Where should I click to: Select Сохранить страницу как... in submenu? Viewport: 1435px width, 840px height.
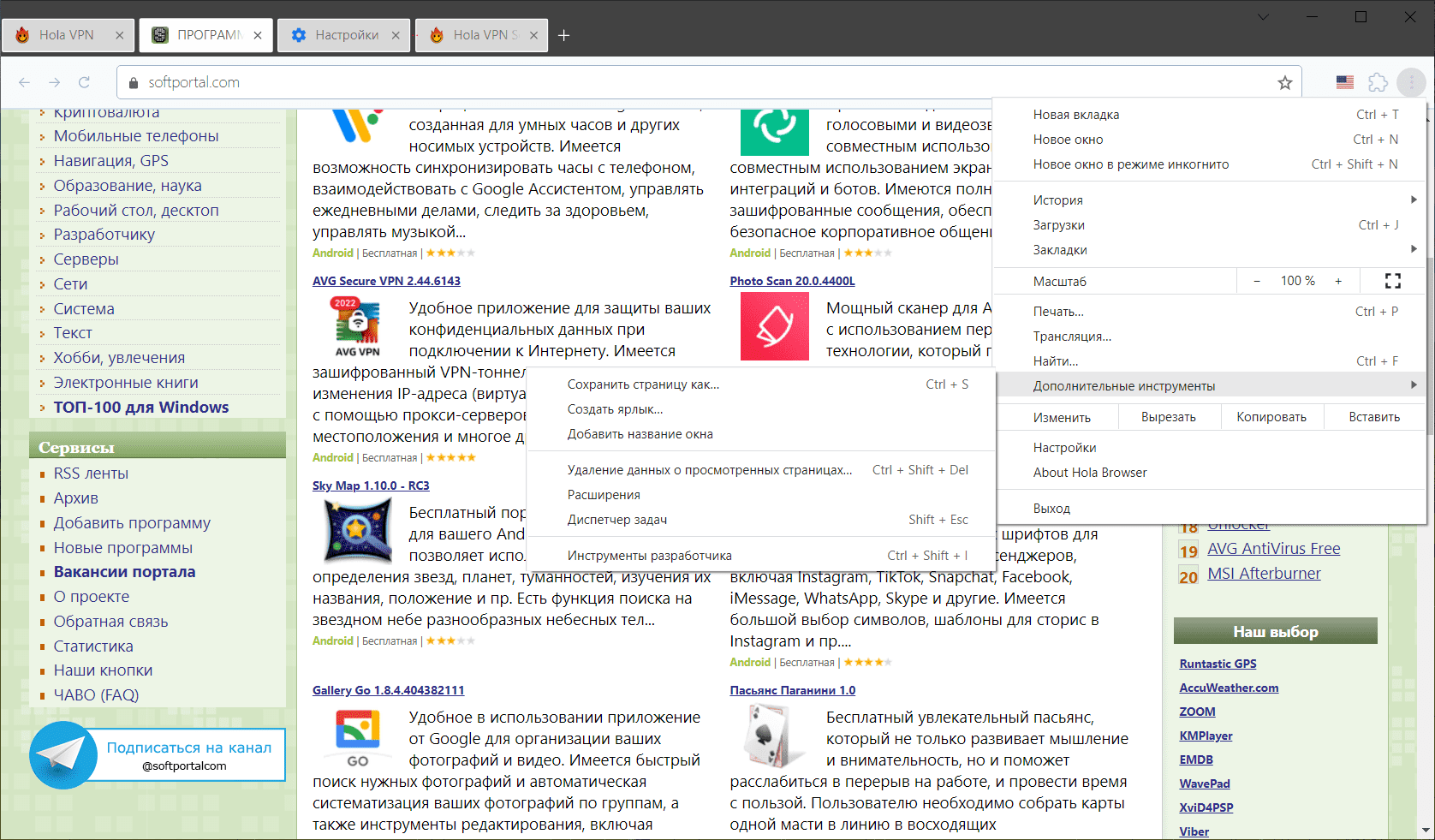[x=760, y=384]
